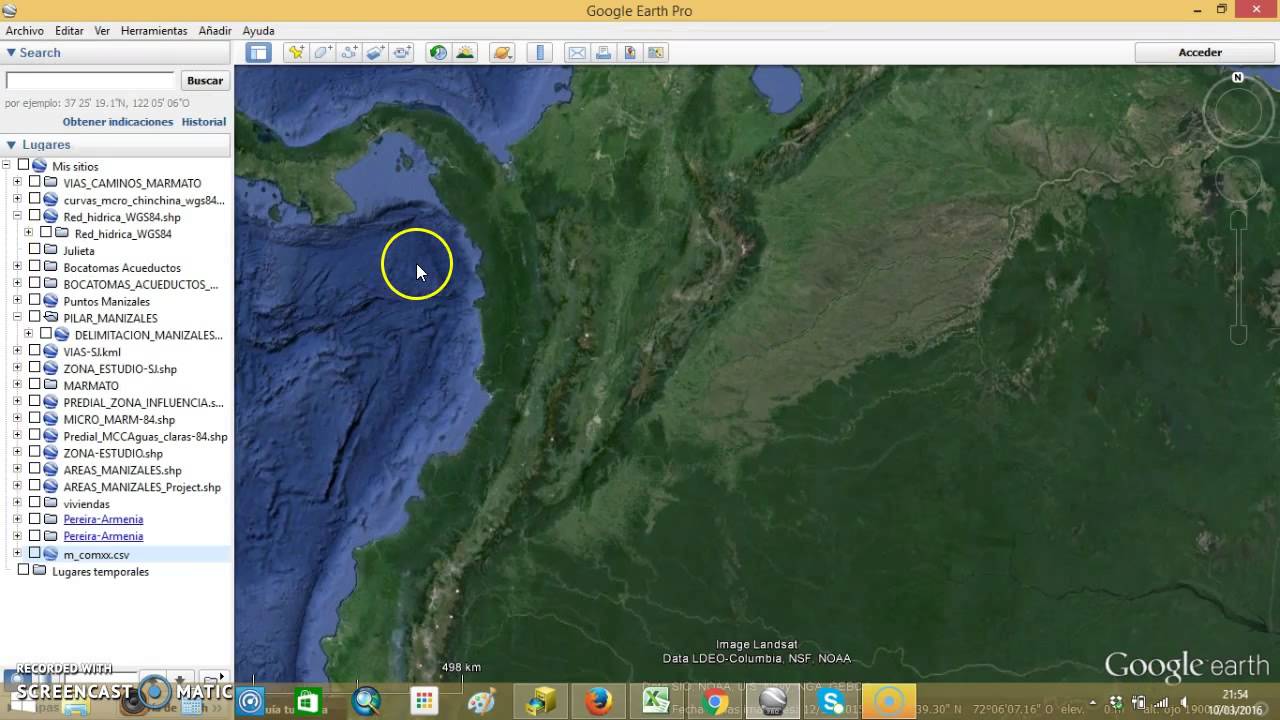Collapse the PILAR_MANIZALES folder node

tap(17, 317)
